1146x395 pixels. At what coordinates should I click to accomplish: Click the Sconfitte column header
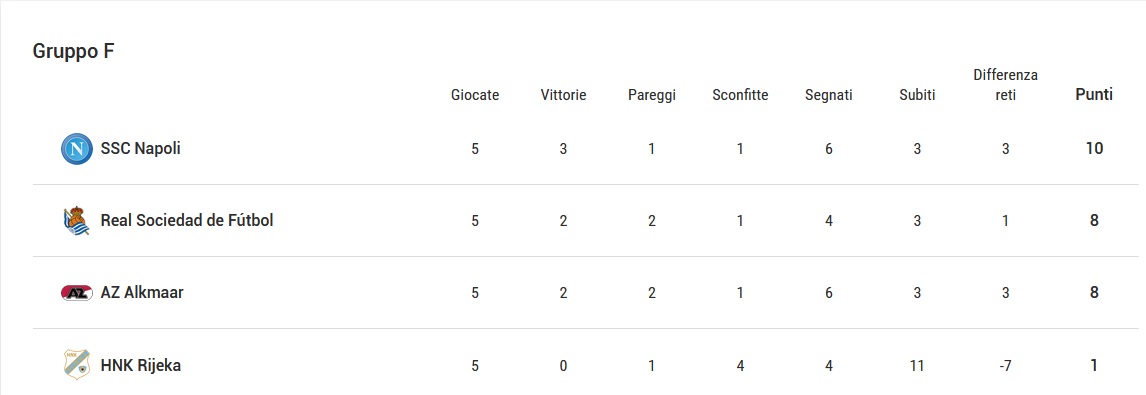(740, 95)
